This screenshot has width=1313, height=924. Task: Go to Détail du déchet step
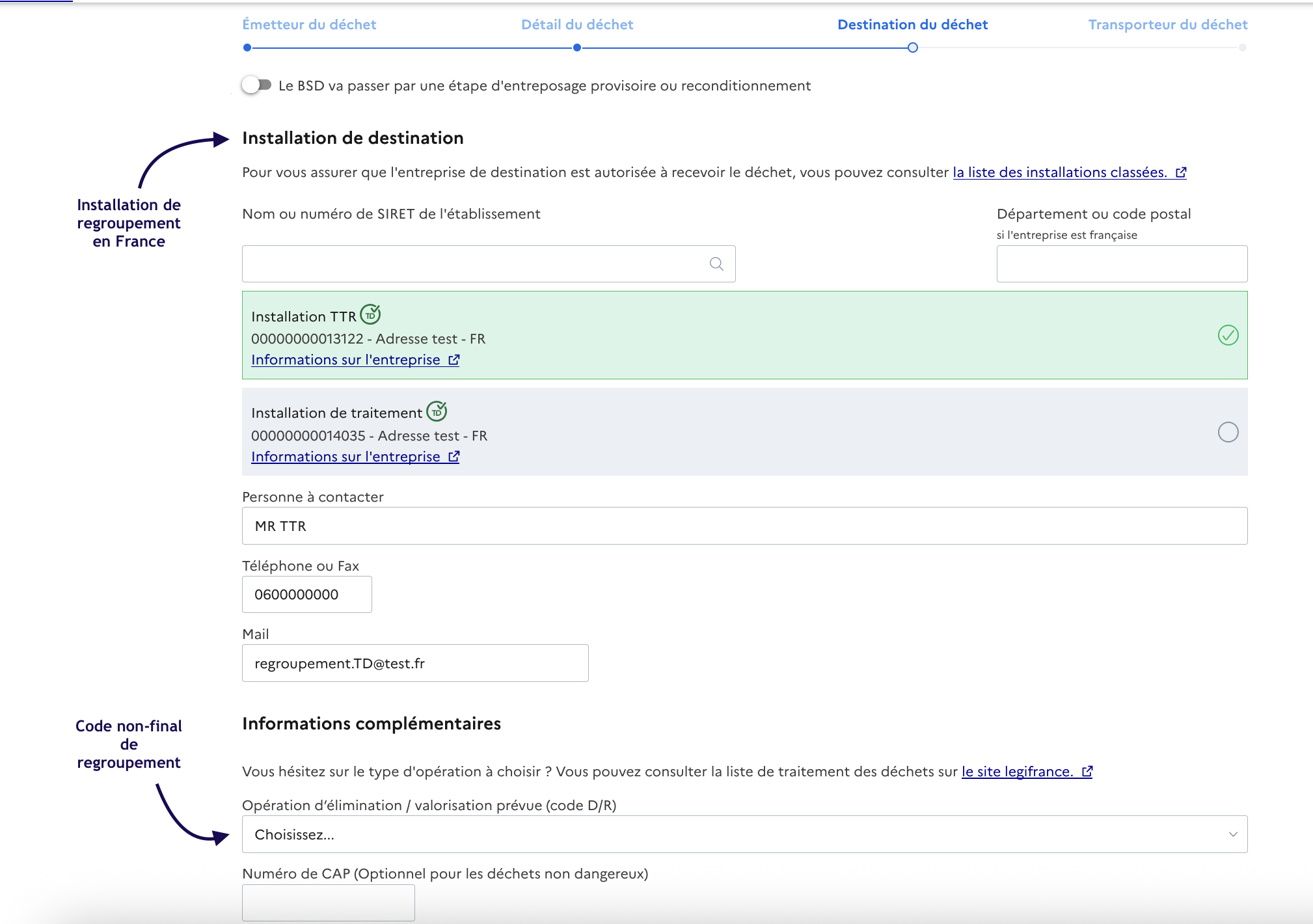click(x=577, y=25)
